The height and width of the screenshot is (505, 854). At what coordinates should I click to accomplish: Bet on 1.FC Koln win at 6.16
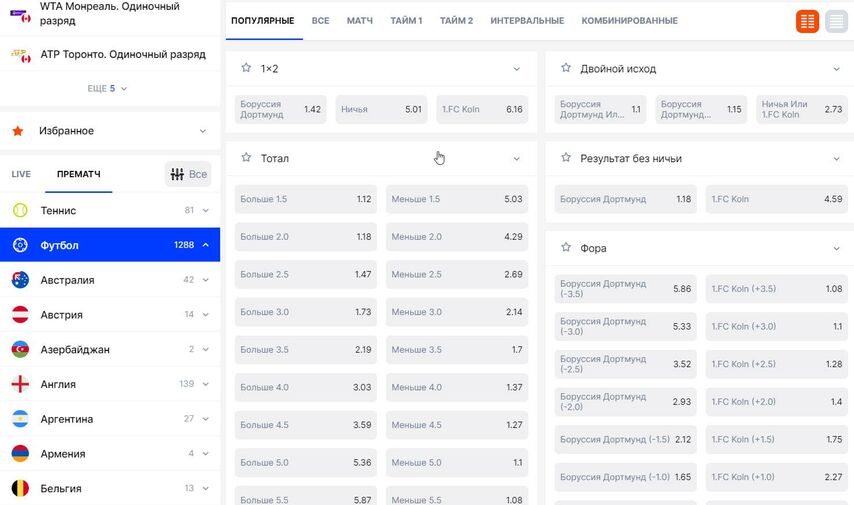click(x=482, y=109)
